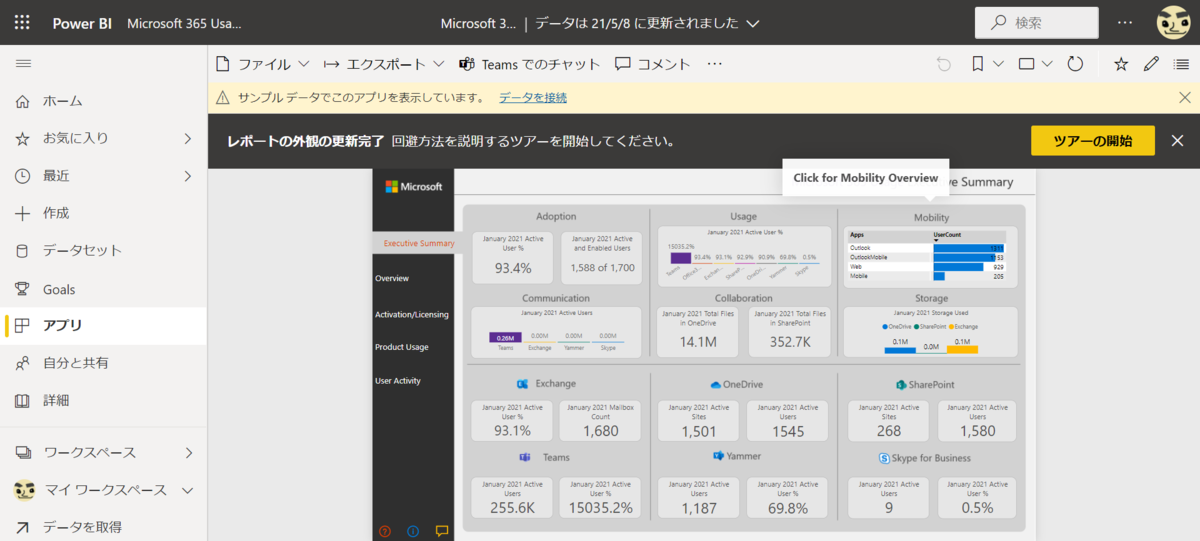
Task: Click the edit pencil icon
Action: (x=1151, y=64)
